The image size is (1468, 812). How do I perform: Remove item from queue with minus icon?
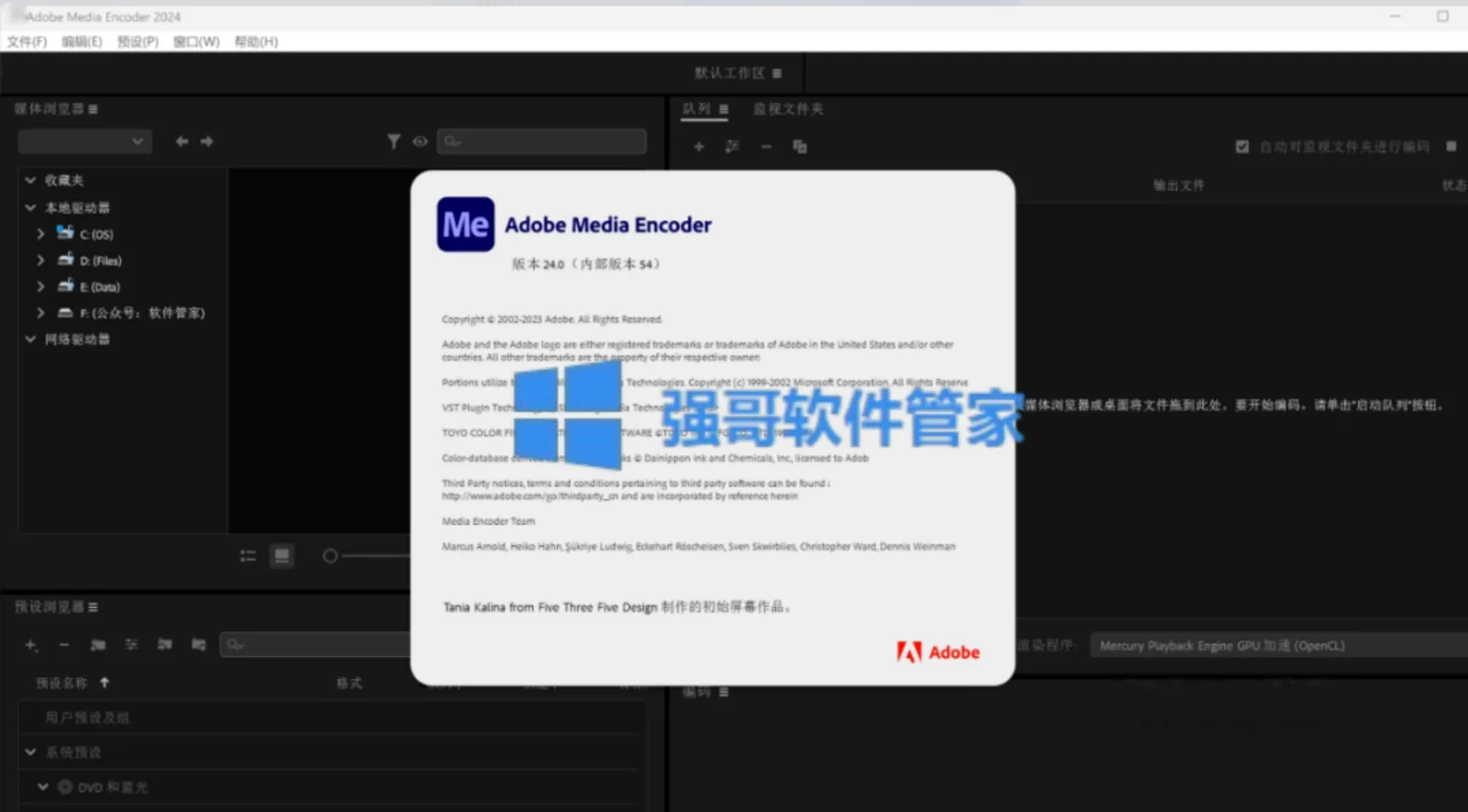[766, 147]
